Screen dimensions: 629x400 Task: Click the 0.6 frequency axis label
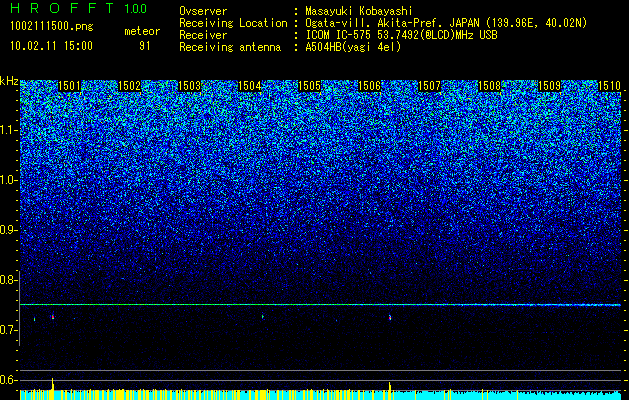(x=8, y=380)
